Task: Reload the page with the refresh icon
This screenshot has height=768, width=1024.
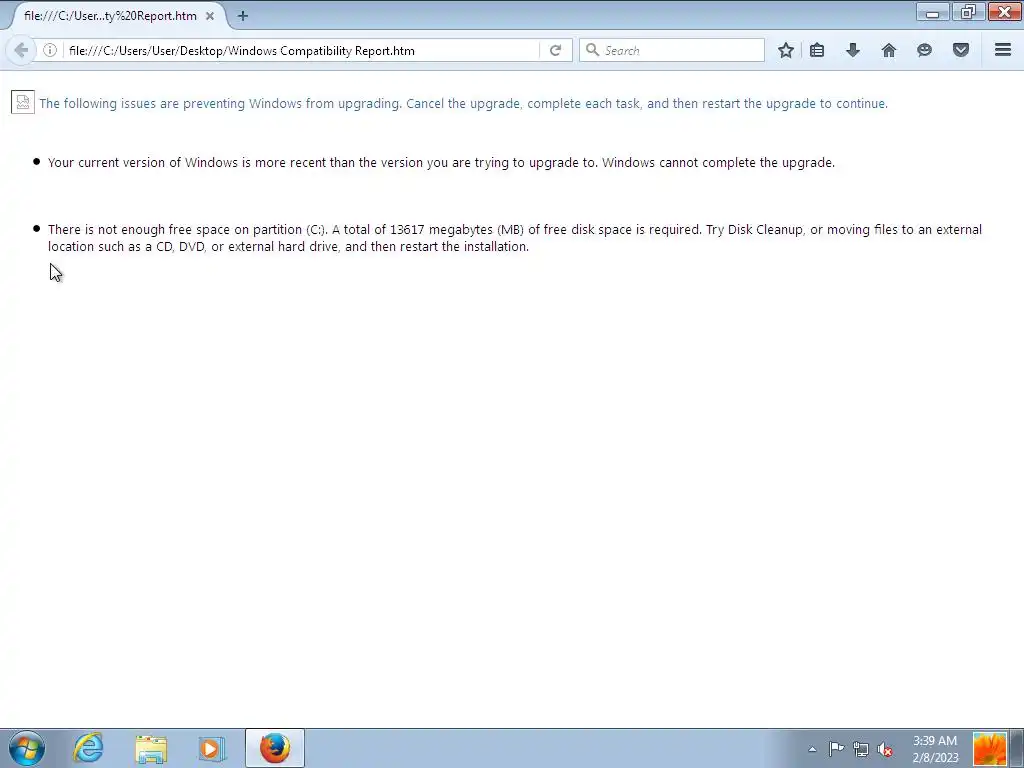Action: (x=555, y=50)
